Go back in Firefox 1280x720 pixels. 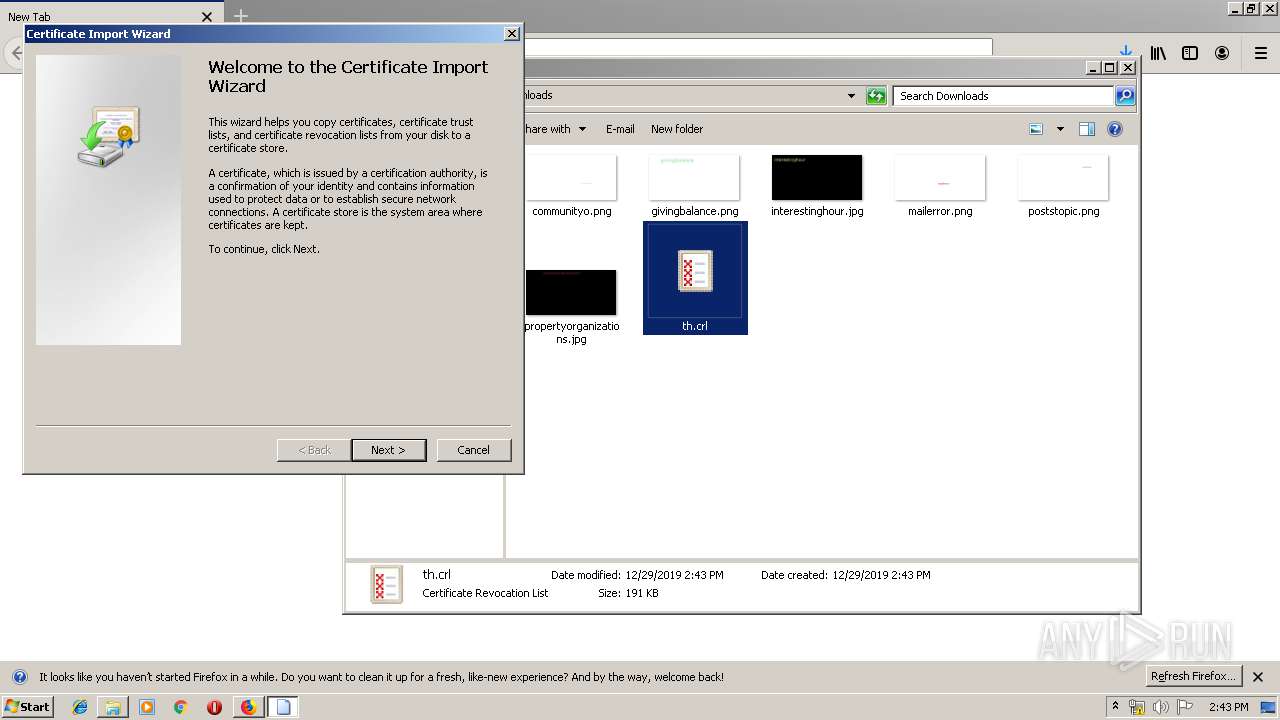[x=16, y=53]
